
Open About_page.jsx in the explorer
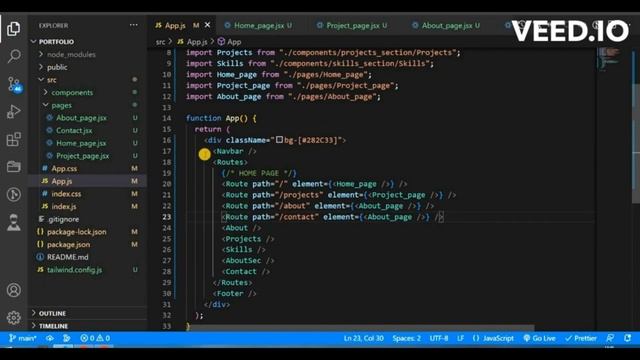pos(81,118)
